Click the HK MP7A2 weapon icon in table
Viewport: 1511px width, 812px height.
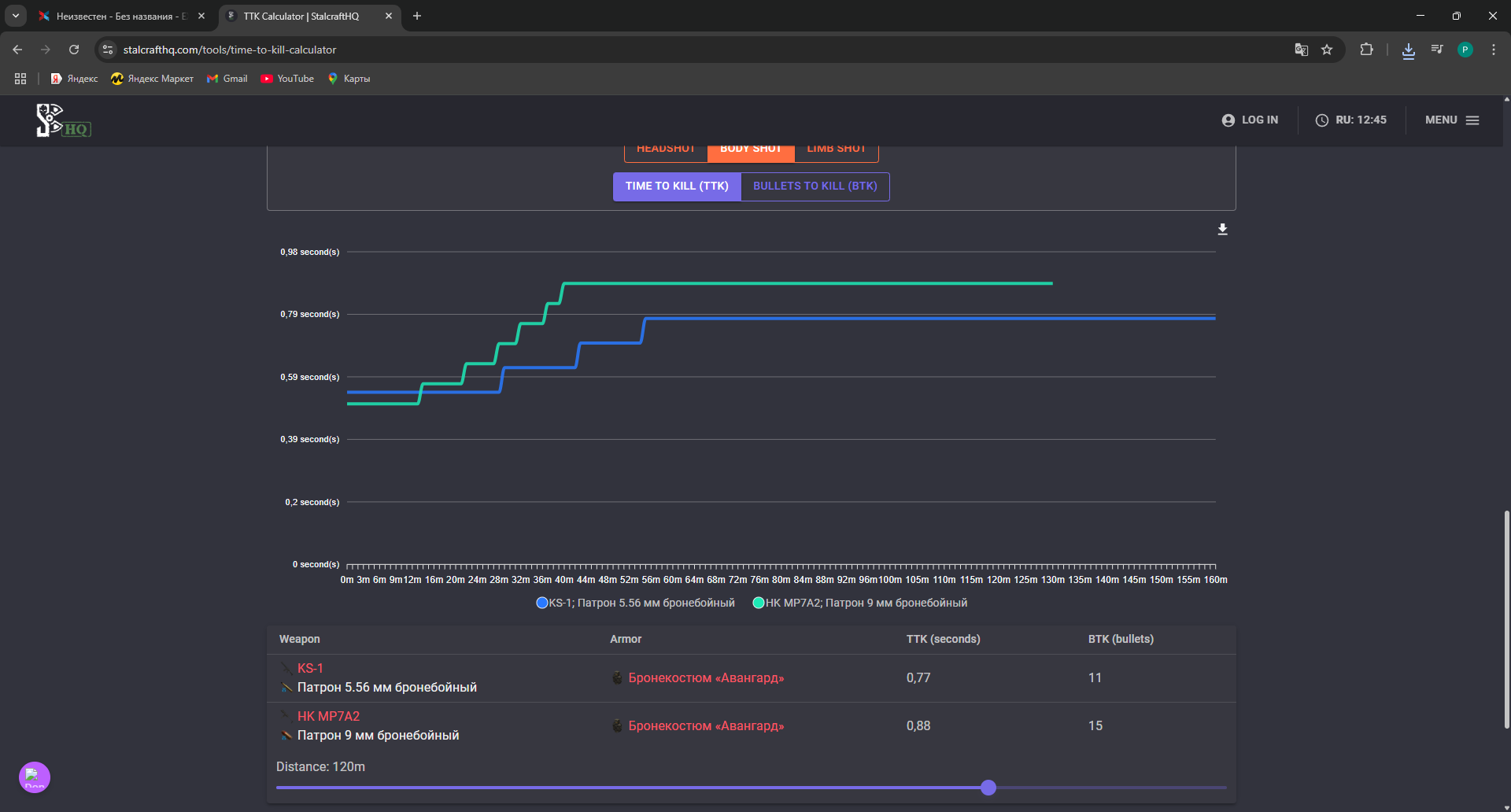pos(286,716)
